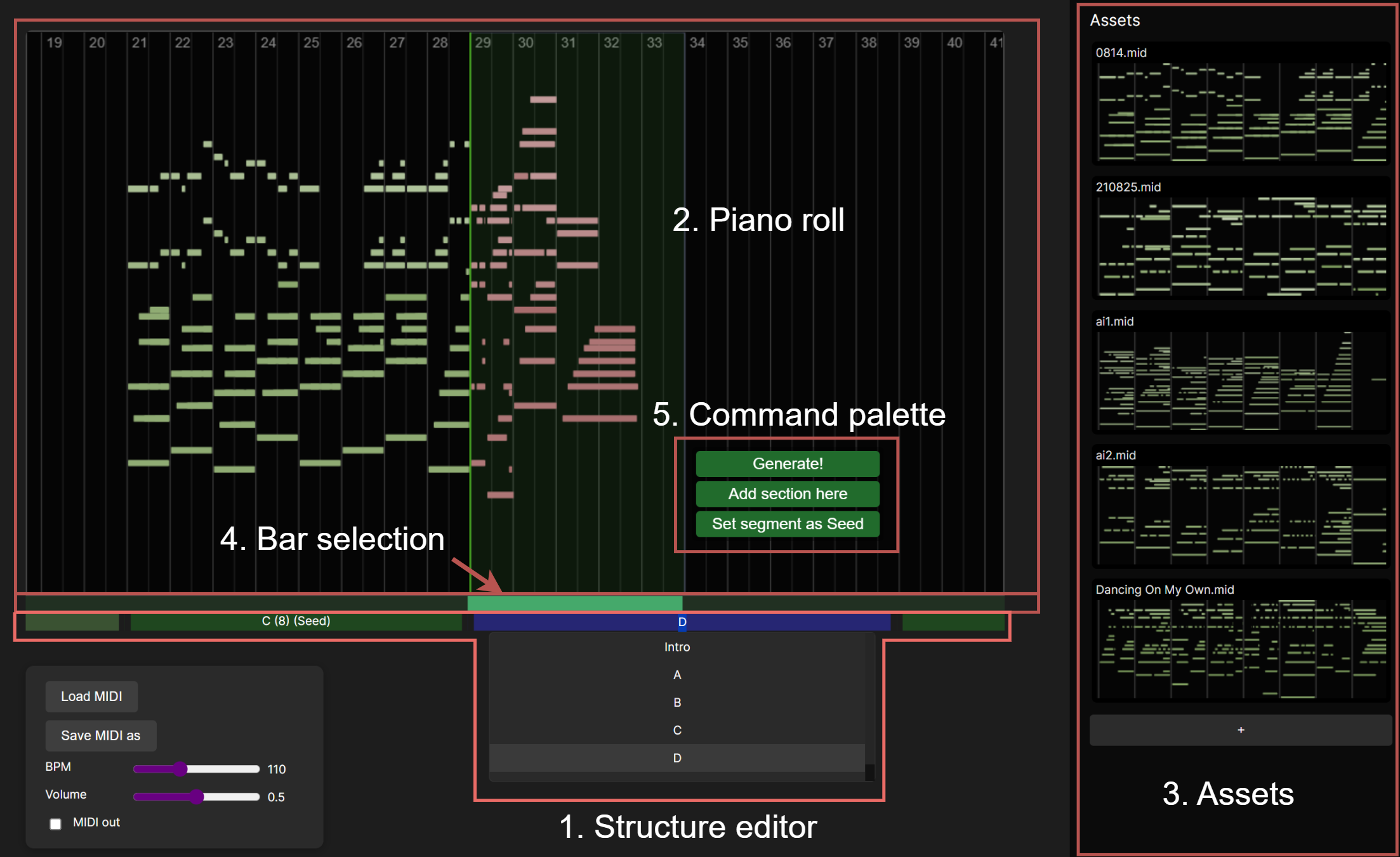The height and width of the screenshot is (857, 1400).
Task: Select Intro in section type list
Action: 677,647
